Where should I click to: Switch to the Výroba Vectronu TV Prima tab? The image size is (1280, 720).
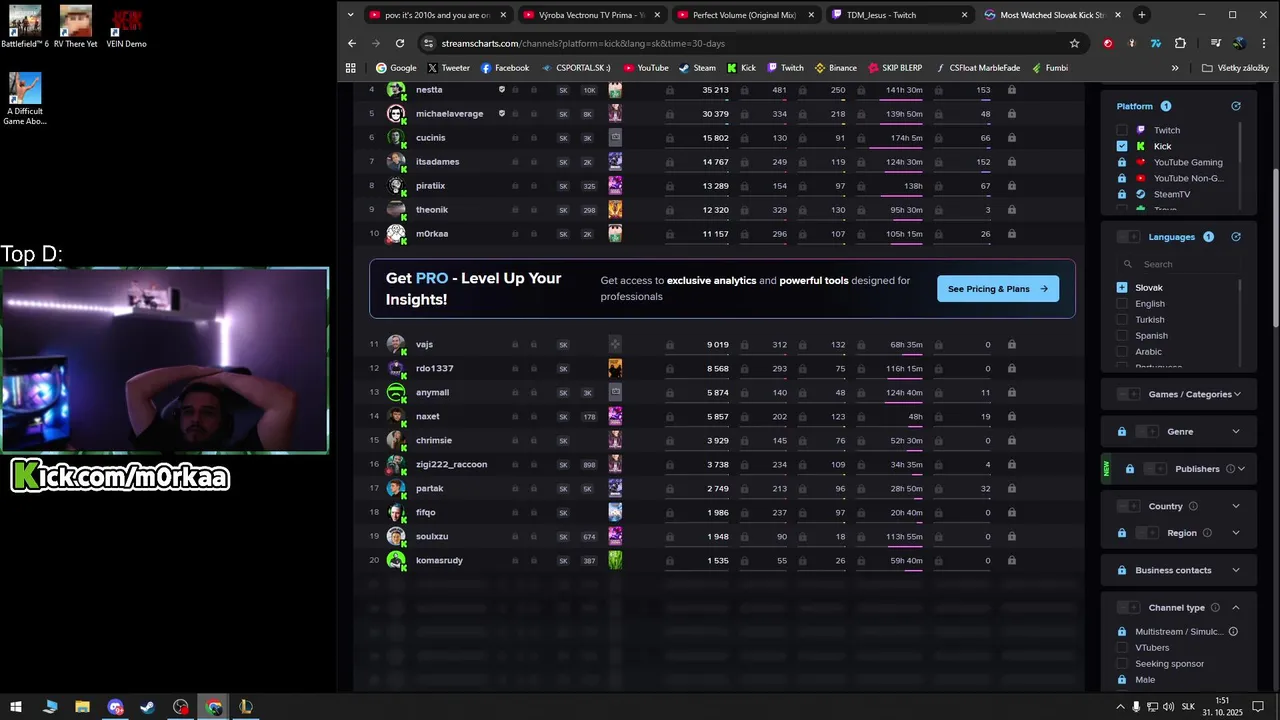(590, 15)
